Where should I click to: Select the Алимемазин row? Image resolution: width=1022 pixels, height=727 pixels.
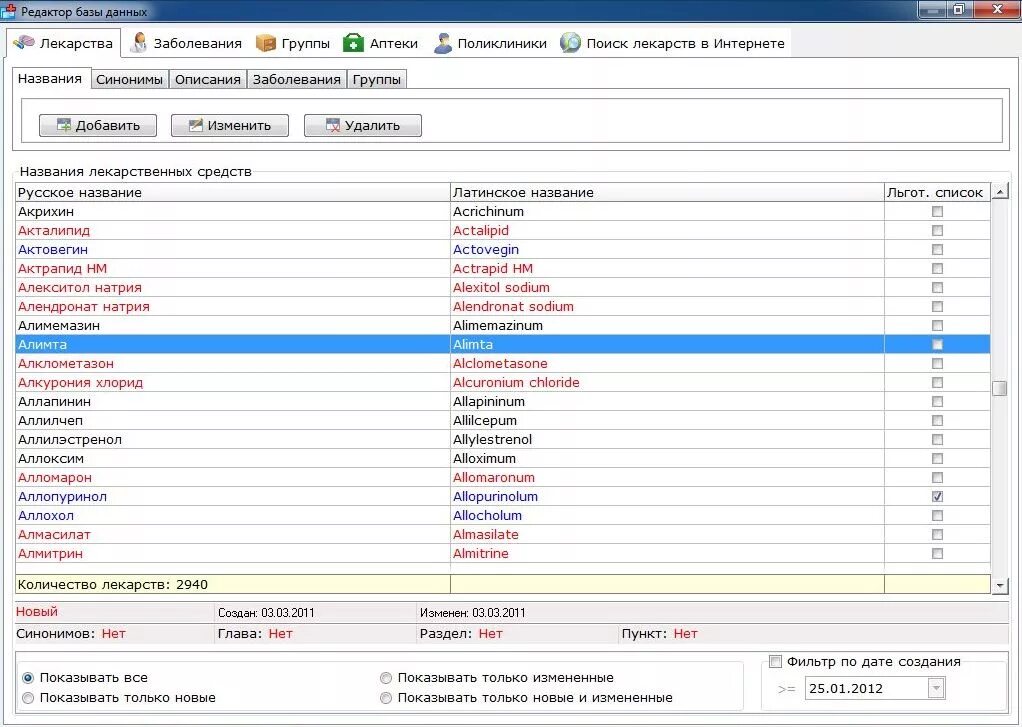(x=503, y=325)
